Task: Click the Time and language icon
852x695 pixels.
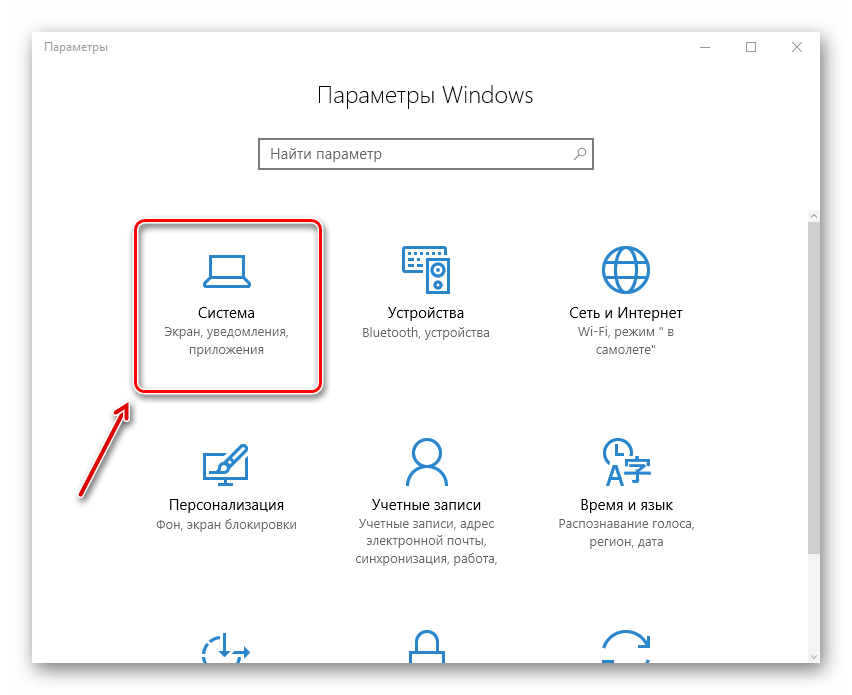Action: click(x=625, y=461)
